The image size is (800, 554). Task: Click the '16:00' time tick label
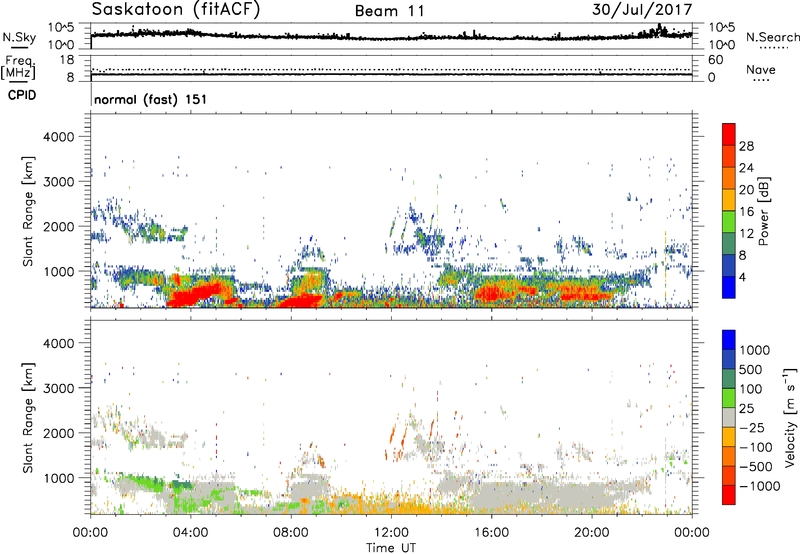tap(491, 533)
